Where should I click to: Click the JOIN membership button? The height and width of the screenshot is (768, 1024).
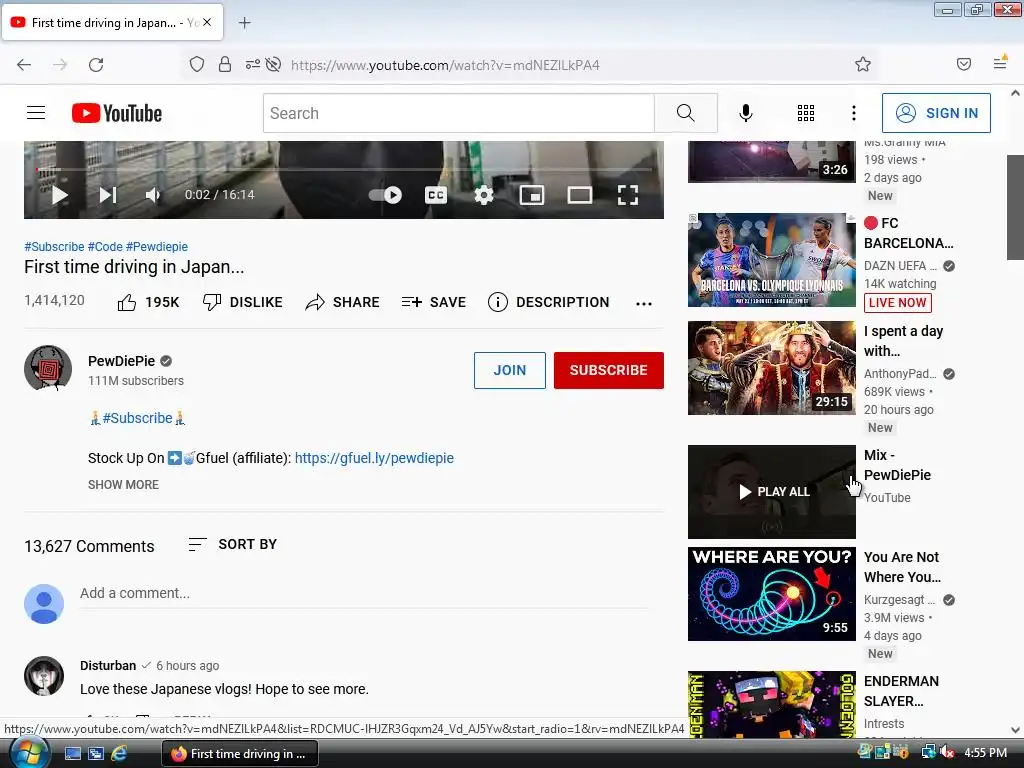509,370
